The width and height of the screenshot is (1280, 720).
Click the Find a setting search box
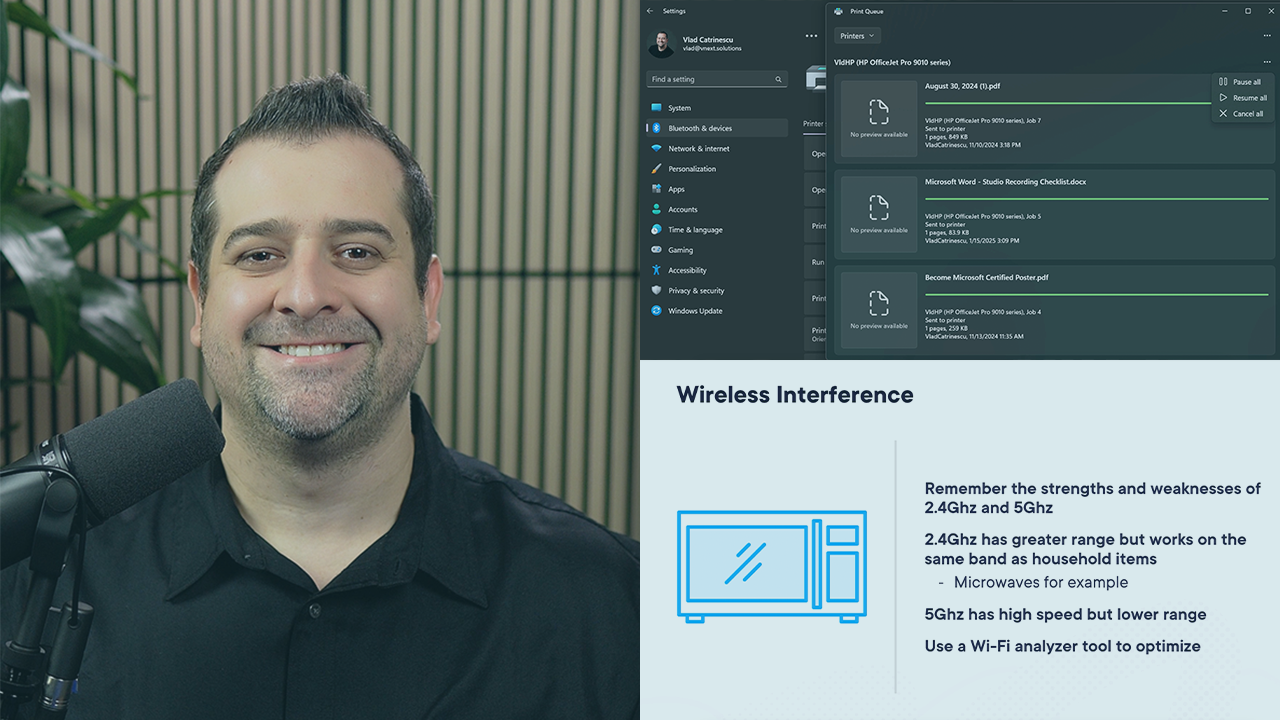[708, 79]
